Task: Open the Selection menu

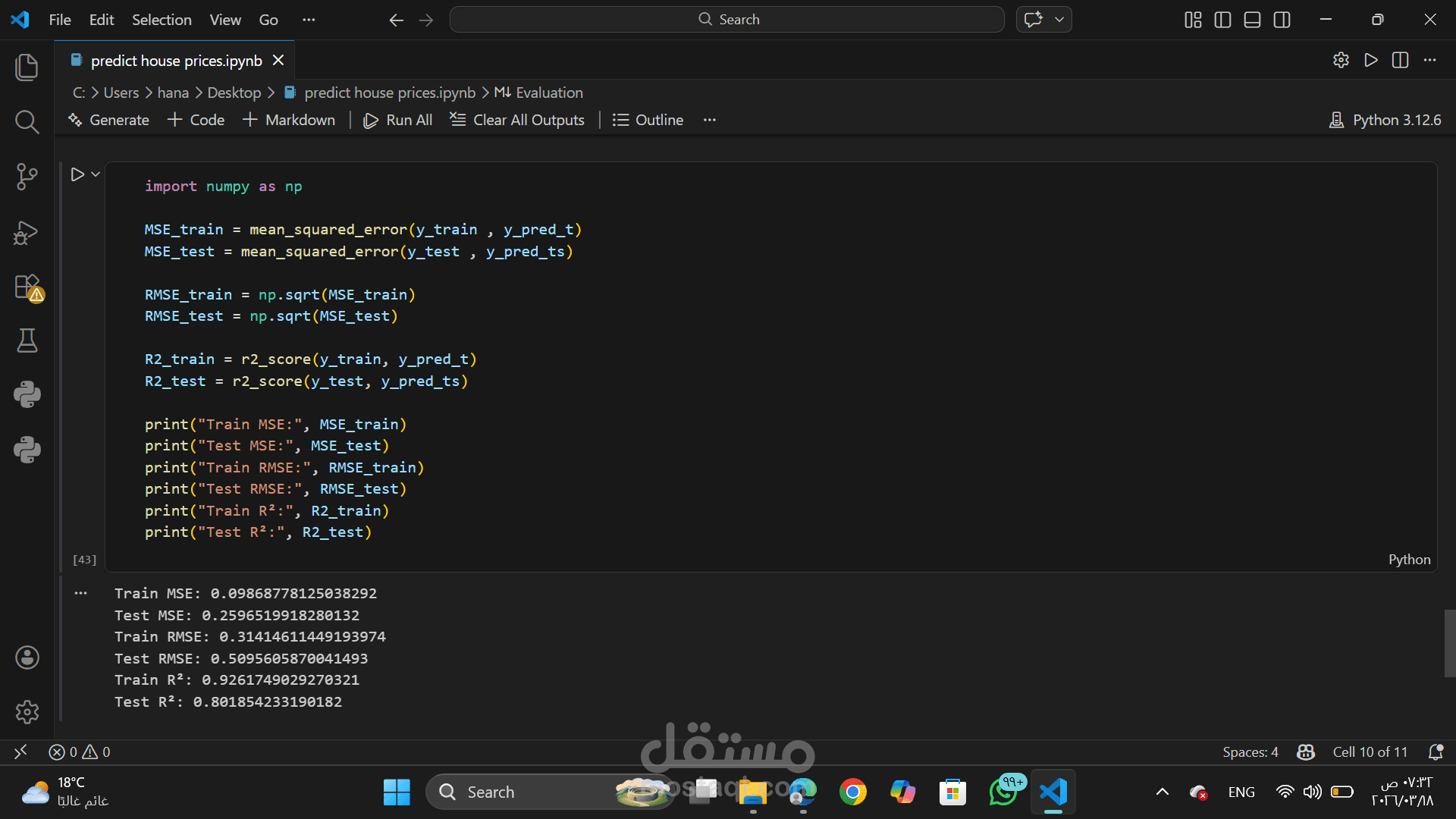Action: (162, 20)
